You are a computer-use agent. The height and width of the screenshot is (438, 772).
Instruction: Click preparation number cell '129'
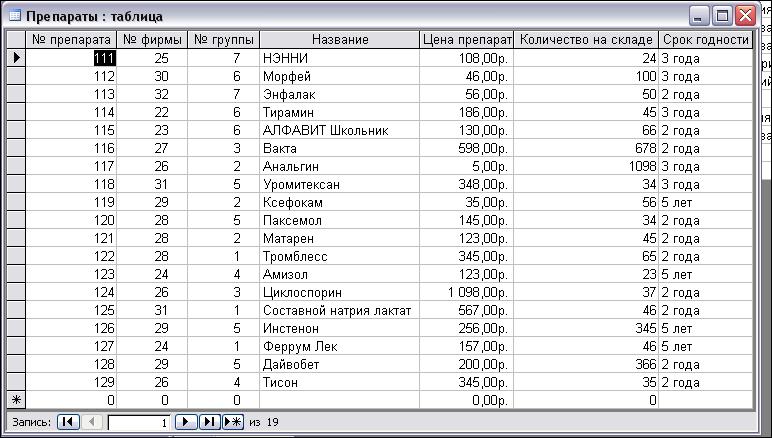coord(71,382)
